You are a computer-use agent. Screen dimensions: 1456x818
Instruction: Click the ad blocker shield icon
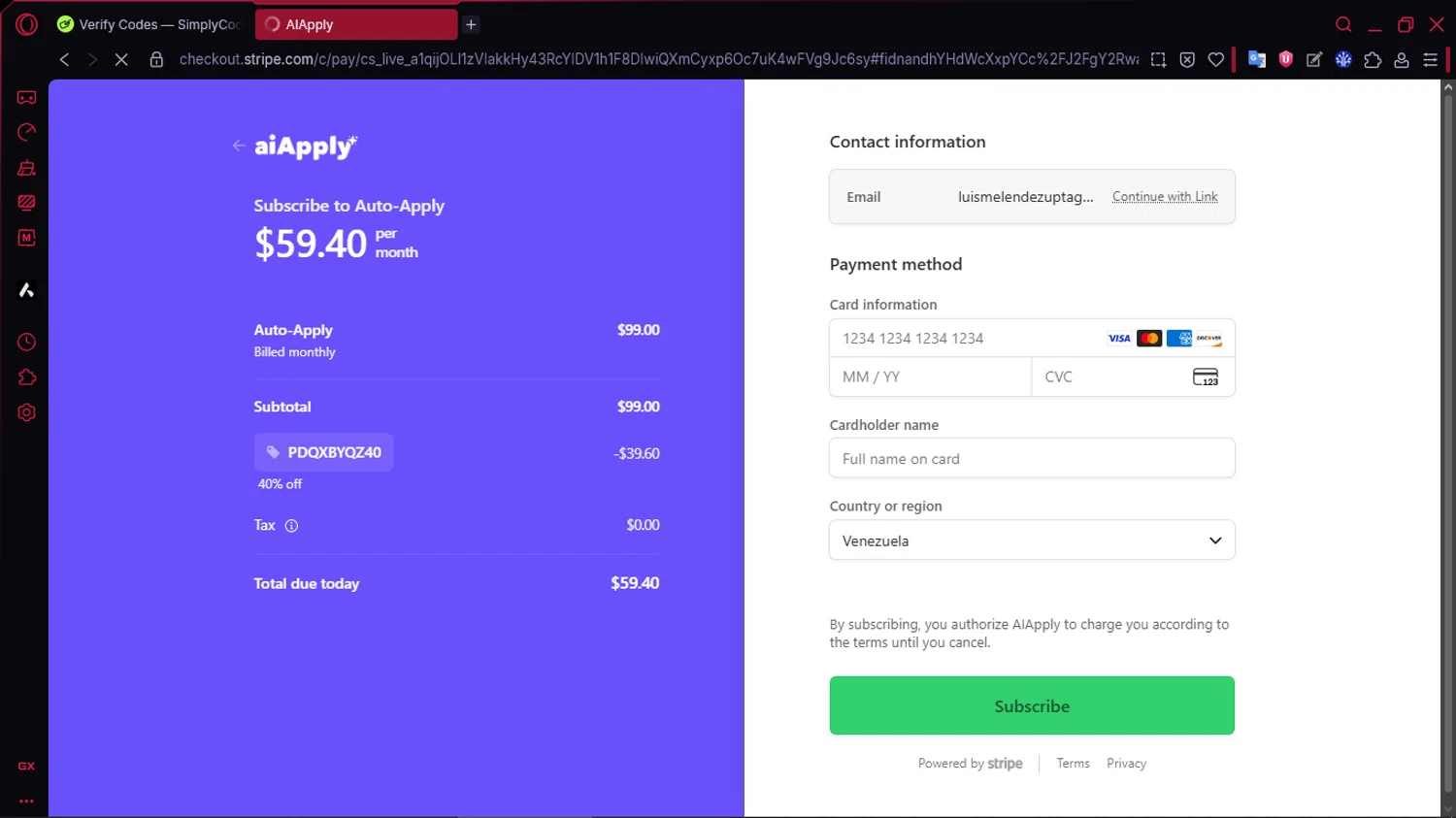coord(1187,59)
